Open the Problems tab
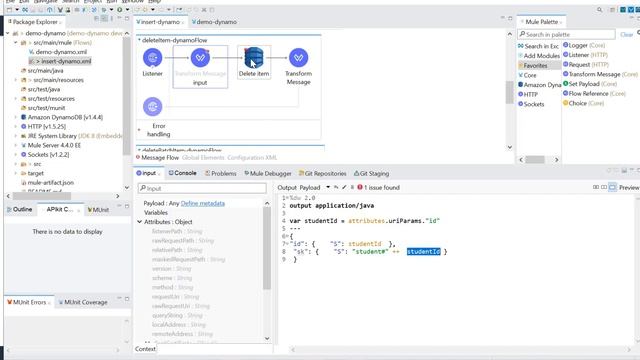The height and width of the screenshot is (360, 640). tap(220, 173)
